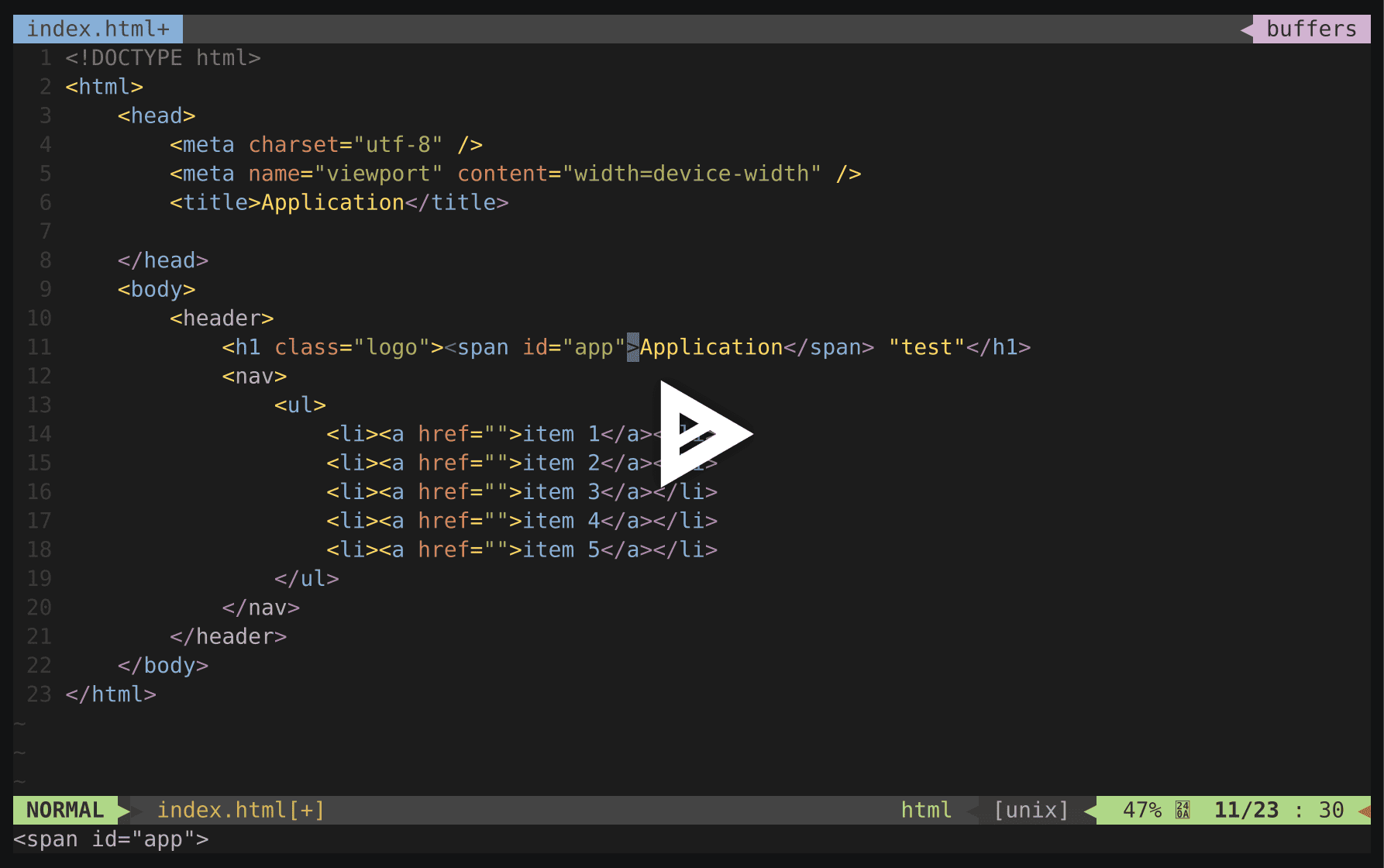Click the line-ending format symbol in statusline
This screenshot has width=1384, height=868.
tap(1181, 810)
